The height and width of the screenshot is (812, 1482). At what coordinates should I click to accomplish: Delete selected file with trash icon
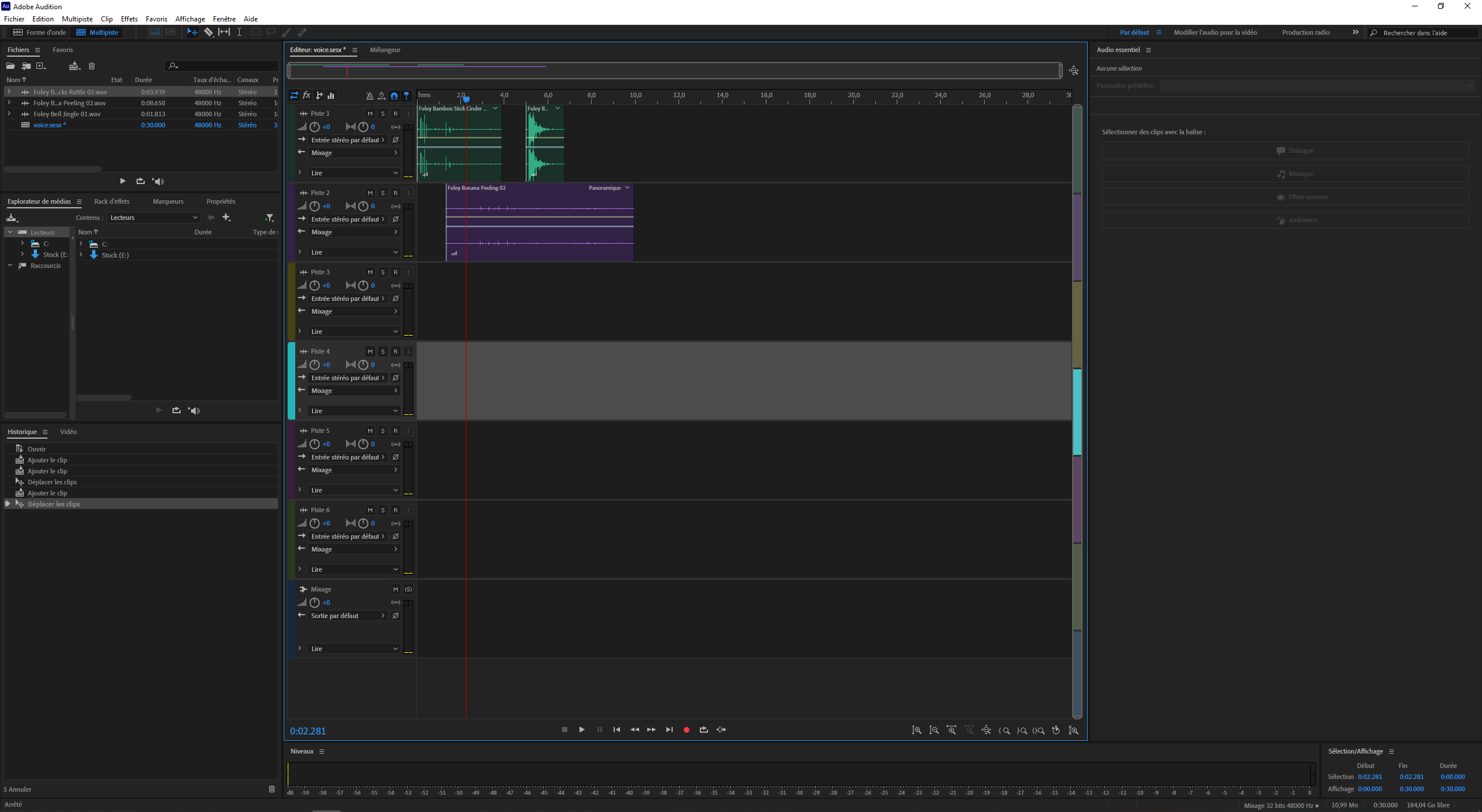coord(91,66)
